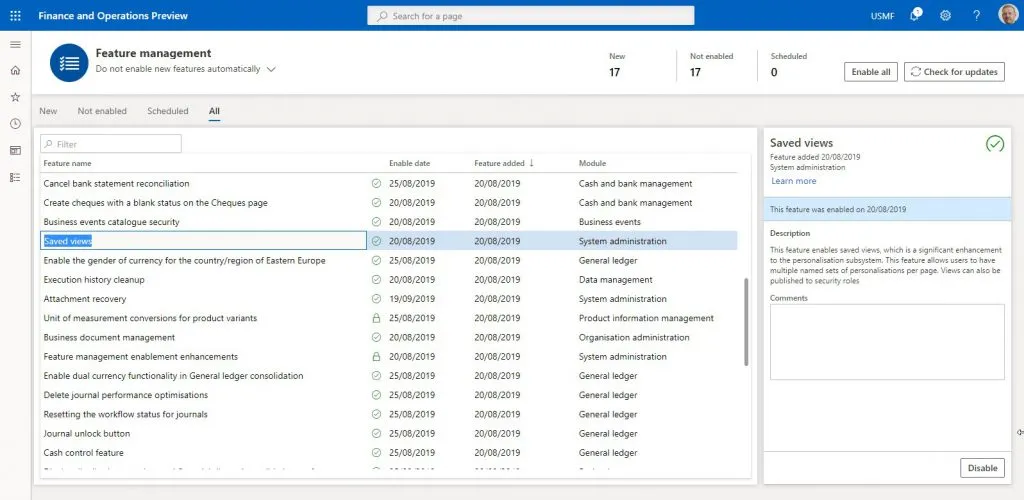
Task: Select 'Execution history cleanup' feature
Action: pos(94,279)
